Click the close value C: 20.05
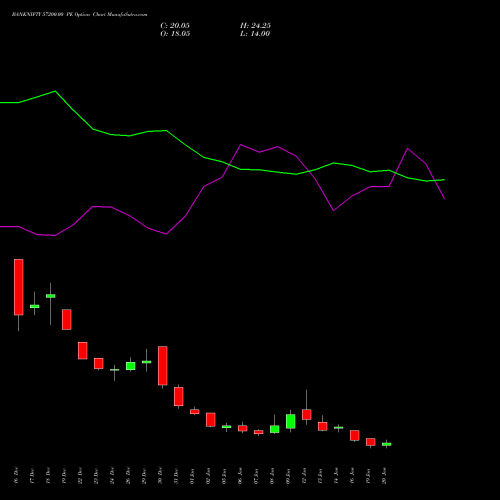This screenshot has height=500, width=500. (x=175, y=26)
